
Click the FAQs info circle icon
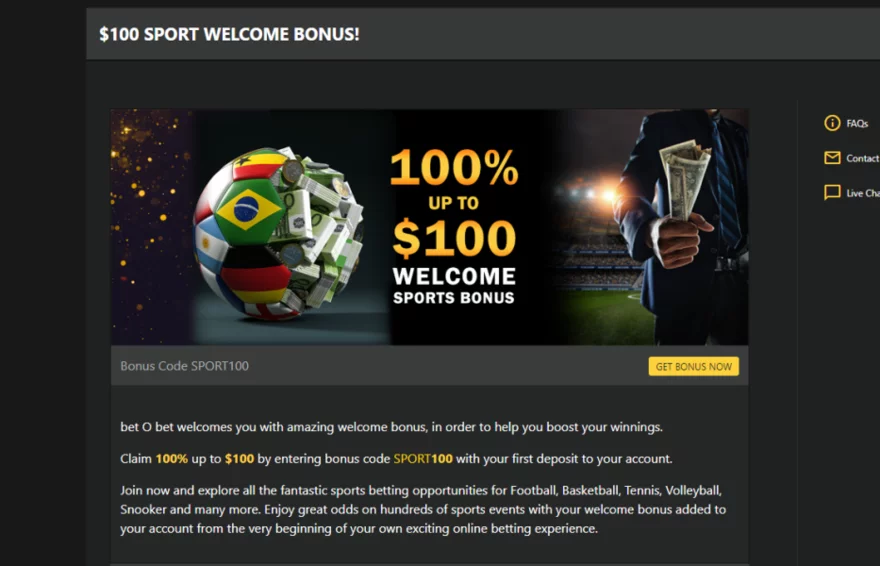click(832, 123)
